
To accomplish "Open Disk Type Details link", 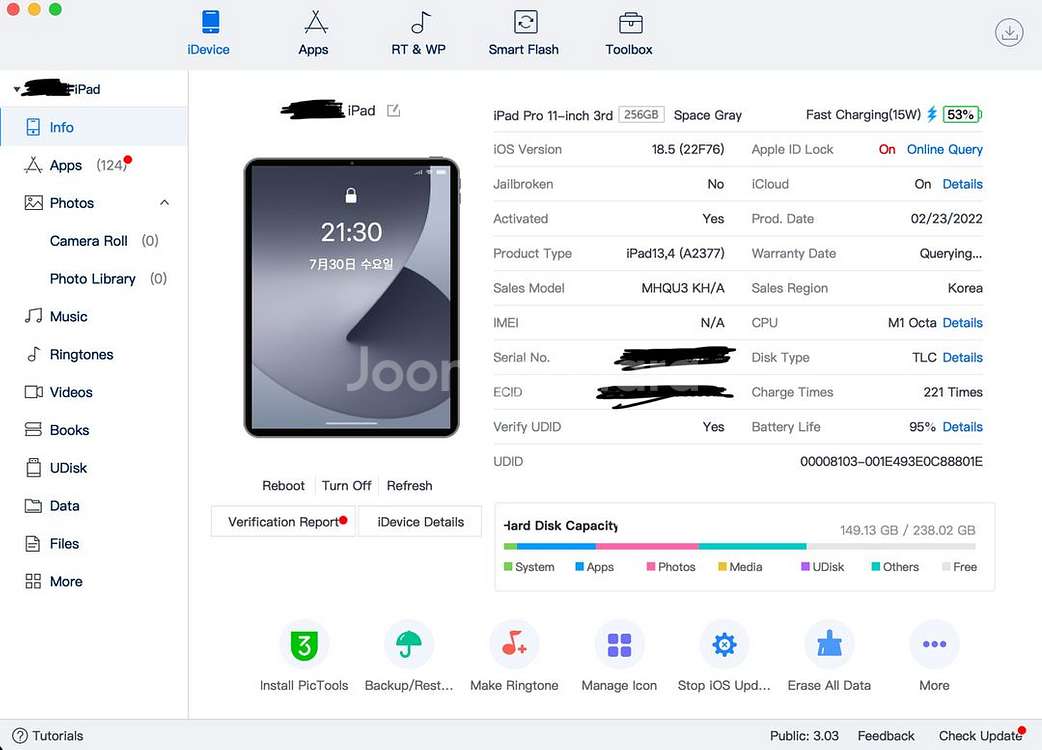I will pos(962,357).
